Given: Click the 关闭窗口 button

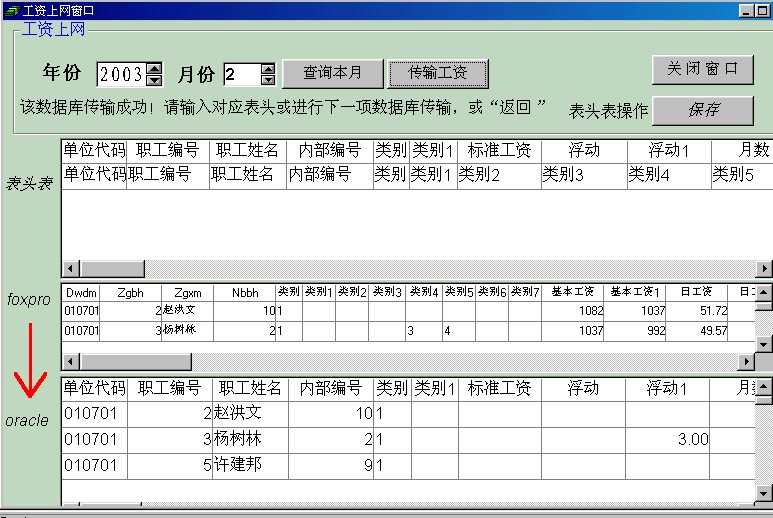Looking at the screenshot, I should [x=702, y=69].
